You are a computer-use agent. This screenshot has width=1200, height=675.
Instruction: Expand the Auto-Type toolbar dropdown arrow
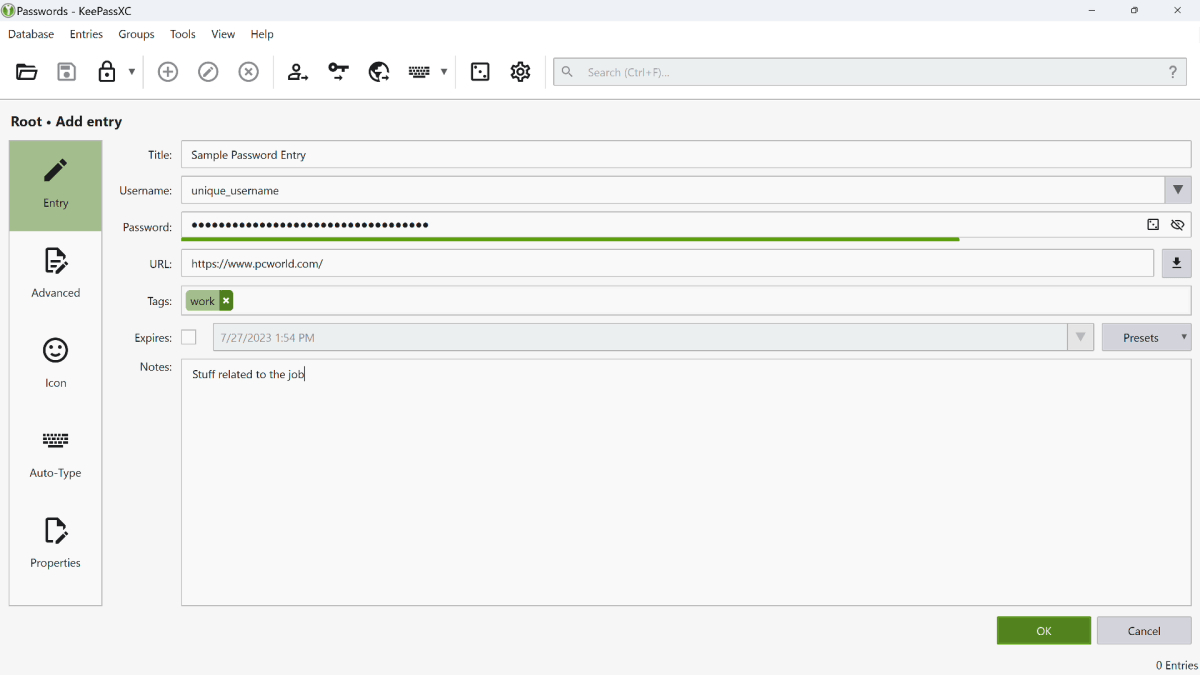(443, 72)
